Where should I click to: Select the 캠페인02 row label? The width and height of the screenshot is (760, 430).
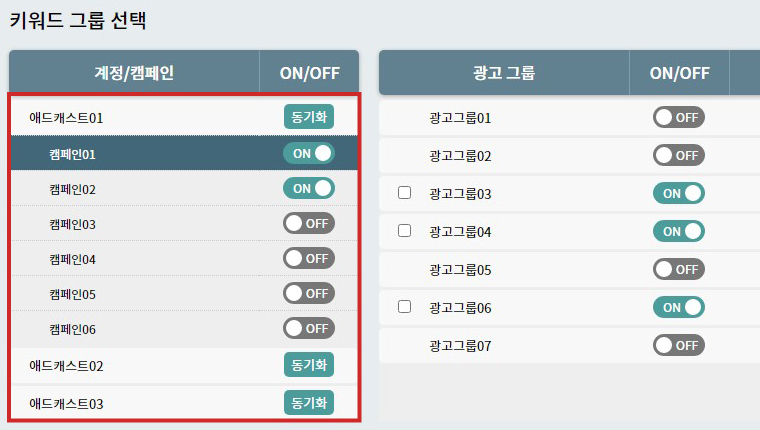72,189
